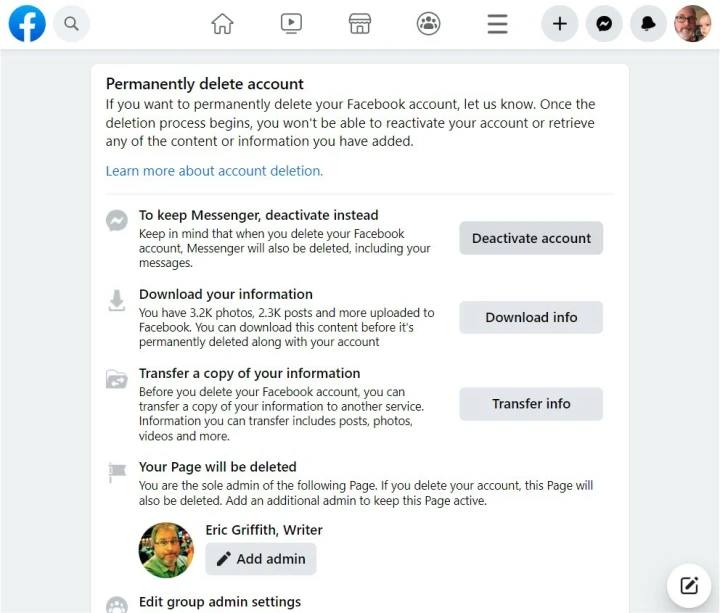720x613 pixels.
Task: Open the profile avatar account menu
Action: point(692,24)
